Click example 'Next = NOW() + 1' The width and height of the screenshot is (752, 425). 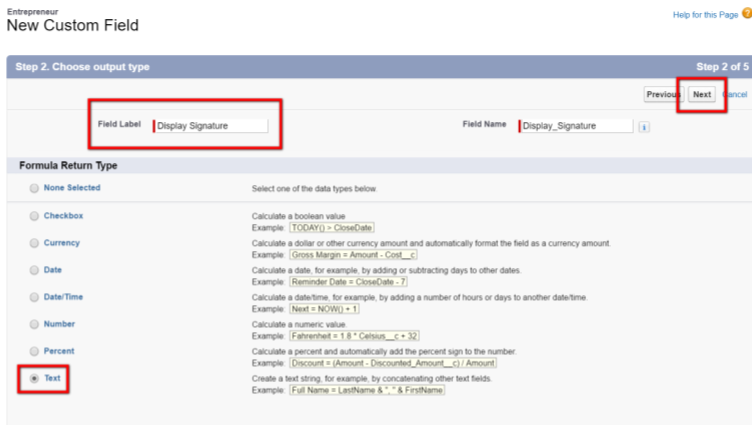325,309
